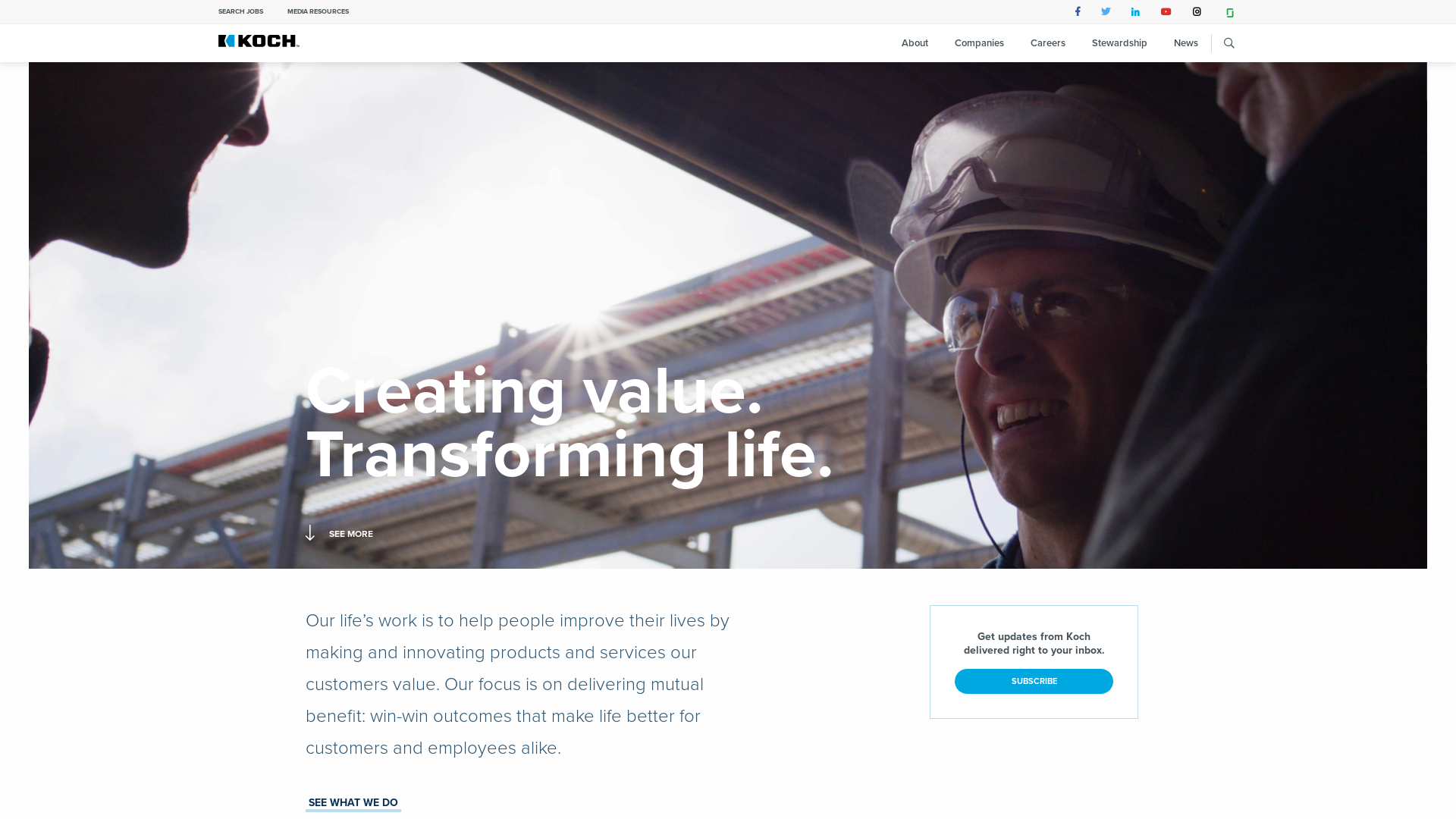The height and width of the screenshot is (819, 1456).
Task: Click the downward arrow beside See More
Action: [x=310, y=533]
